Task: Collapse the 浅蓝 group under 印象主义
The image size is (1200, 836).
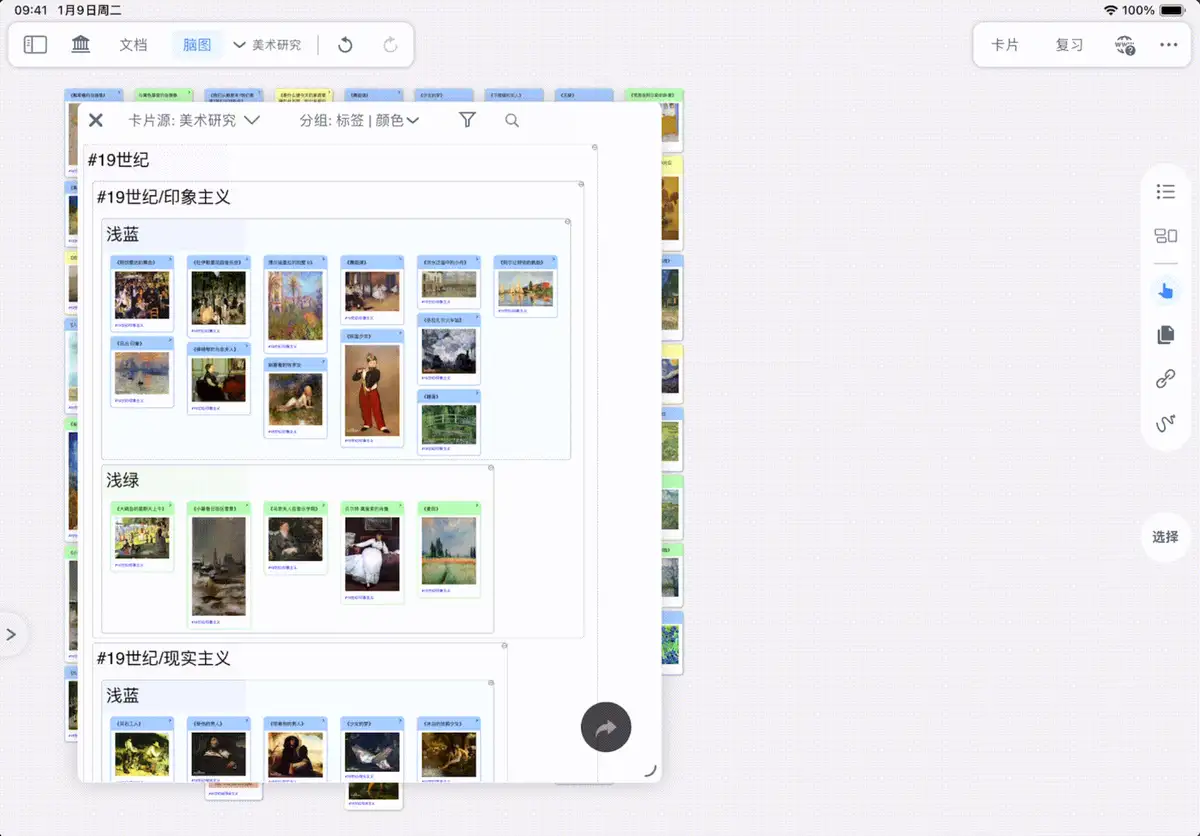Action: tap(568, 222)
